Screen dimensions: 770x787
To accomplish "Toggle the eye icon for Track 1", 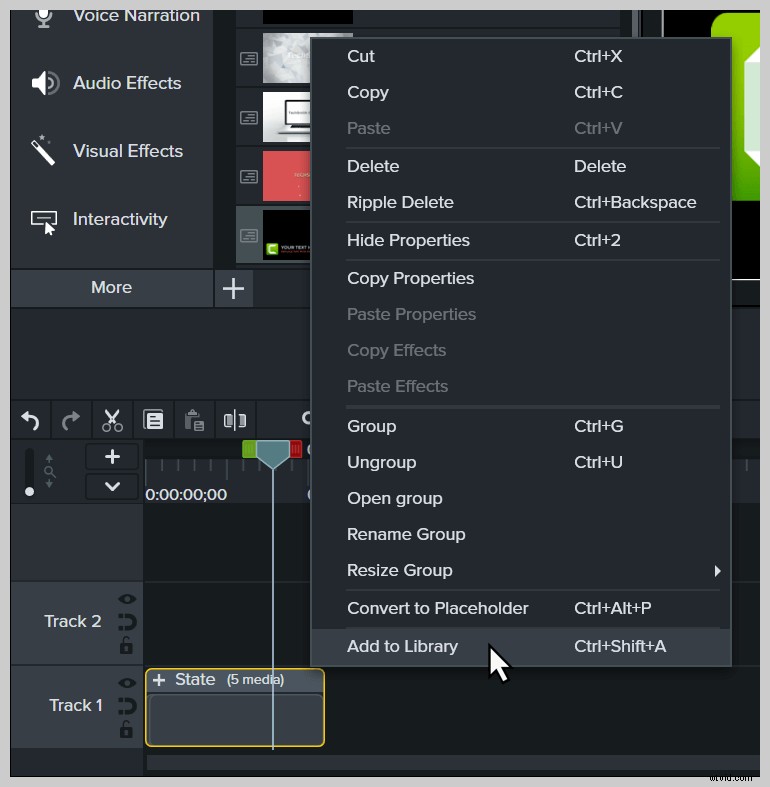I will pos(127,683).
